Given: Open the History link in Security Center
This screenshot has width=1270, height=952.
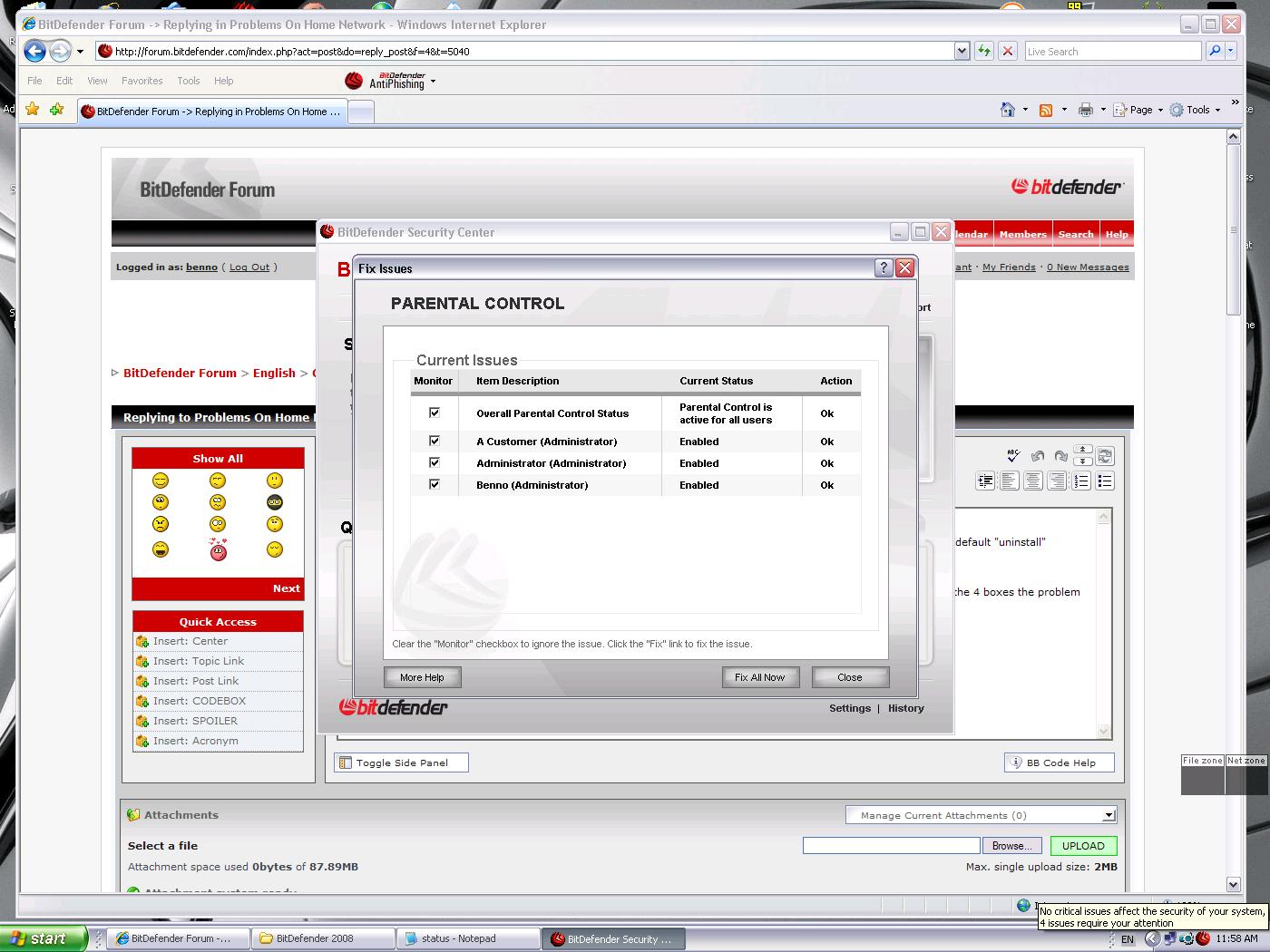Looking at the screenshot, I should point(906,708).
